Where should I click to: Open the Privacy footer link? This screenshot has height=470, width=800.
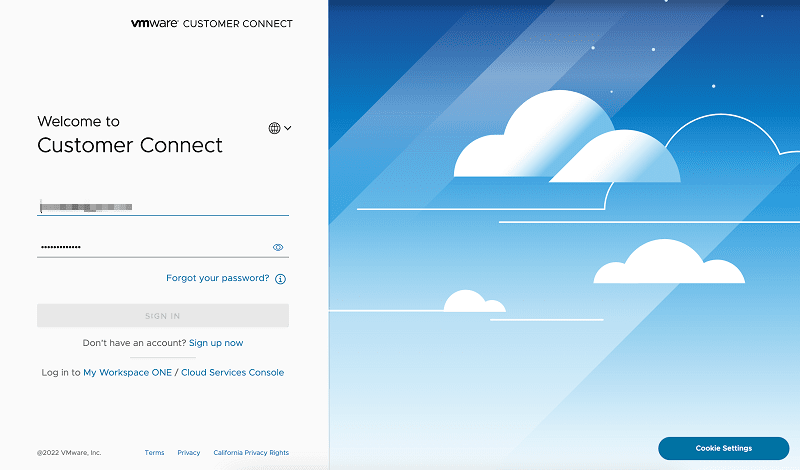pyautogui.click(x=189, y=453)
